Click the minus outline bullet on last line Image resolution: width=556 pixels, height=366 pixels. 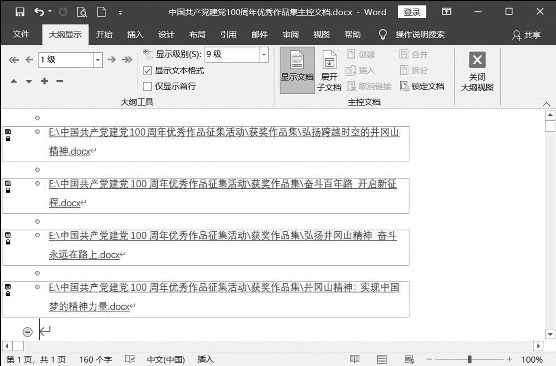(x=28, y=332)
